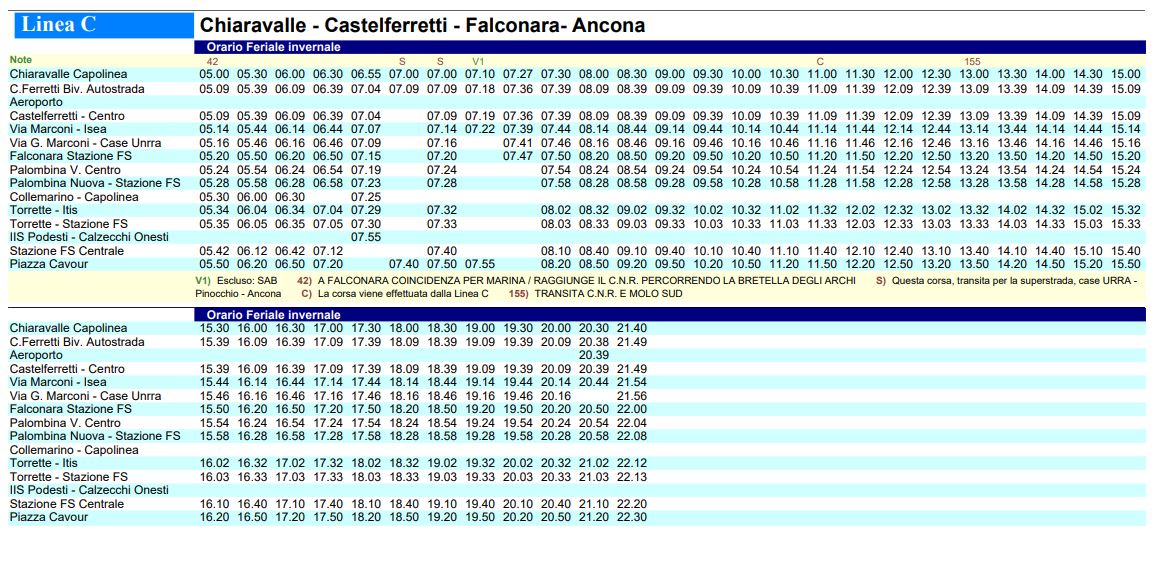The width and height of the screenshot is (1159, 578).
Task: Select "Piazza Cavour" stop name in the evening table
Action: point(49,517)
